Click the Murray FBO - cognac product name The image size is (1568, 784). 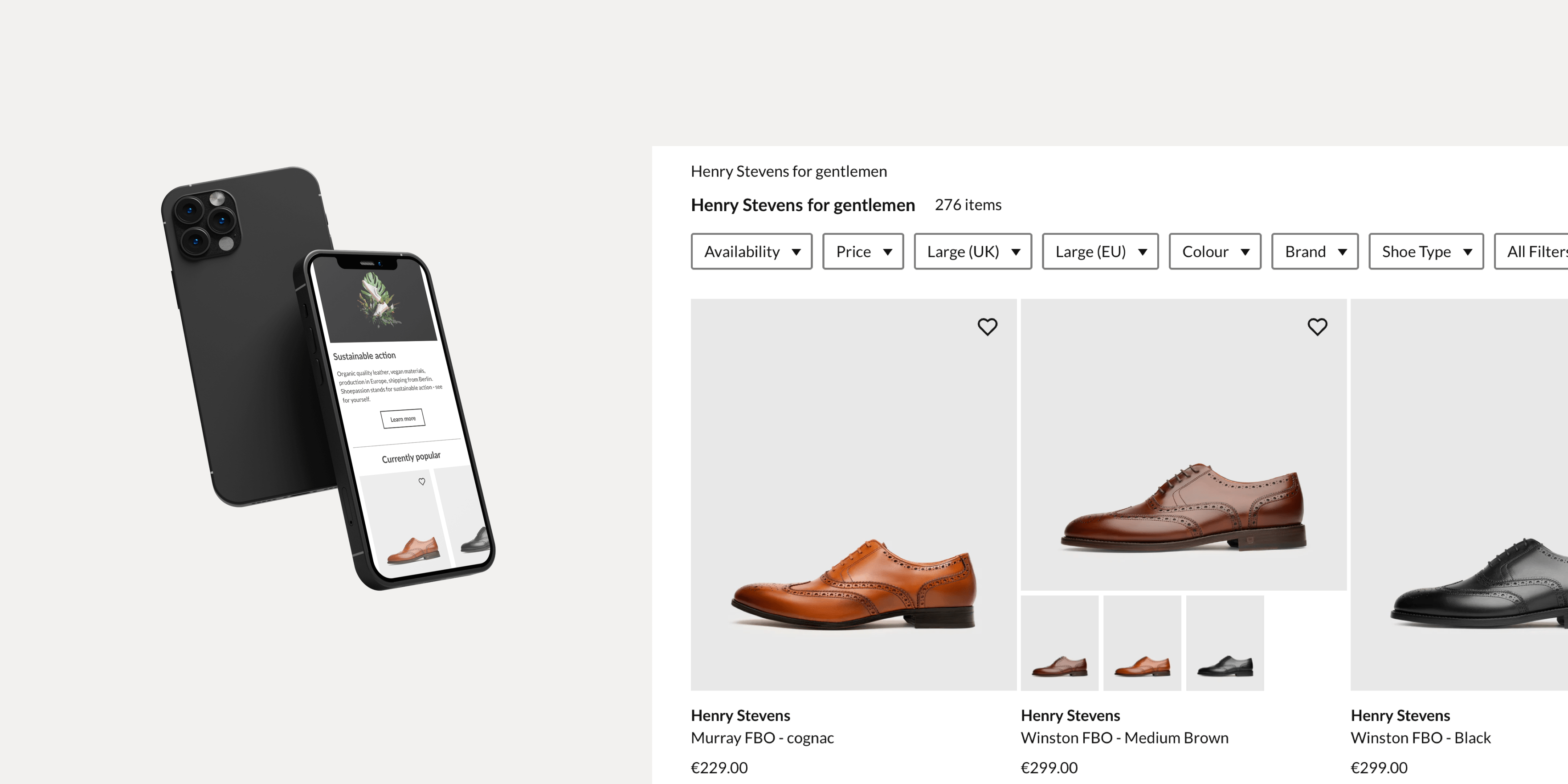coord(762,738)
